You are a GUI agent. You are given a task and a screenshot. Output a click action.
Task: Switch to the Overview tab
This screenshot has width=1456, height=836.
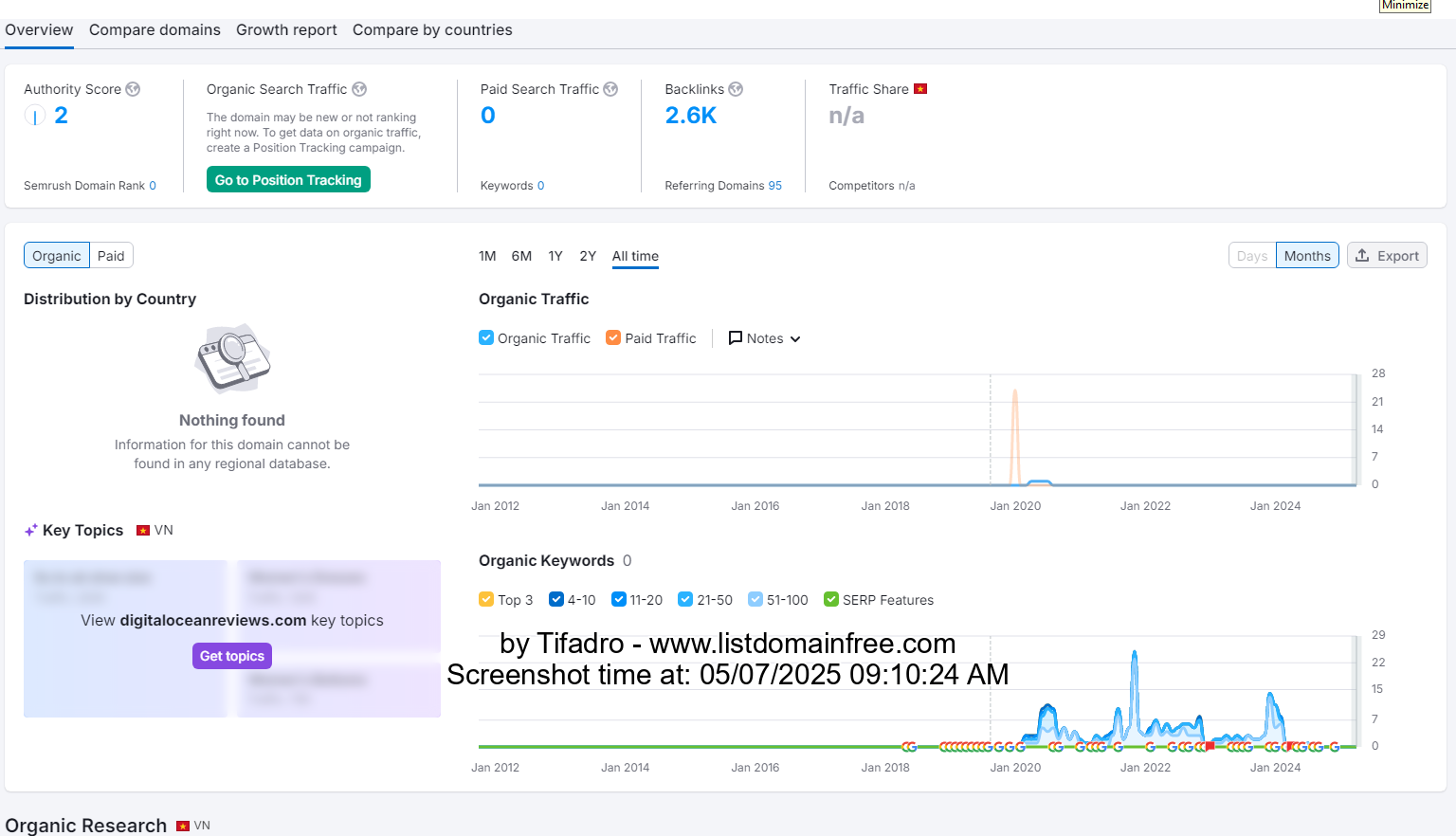tap(39, 30)
